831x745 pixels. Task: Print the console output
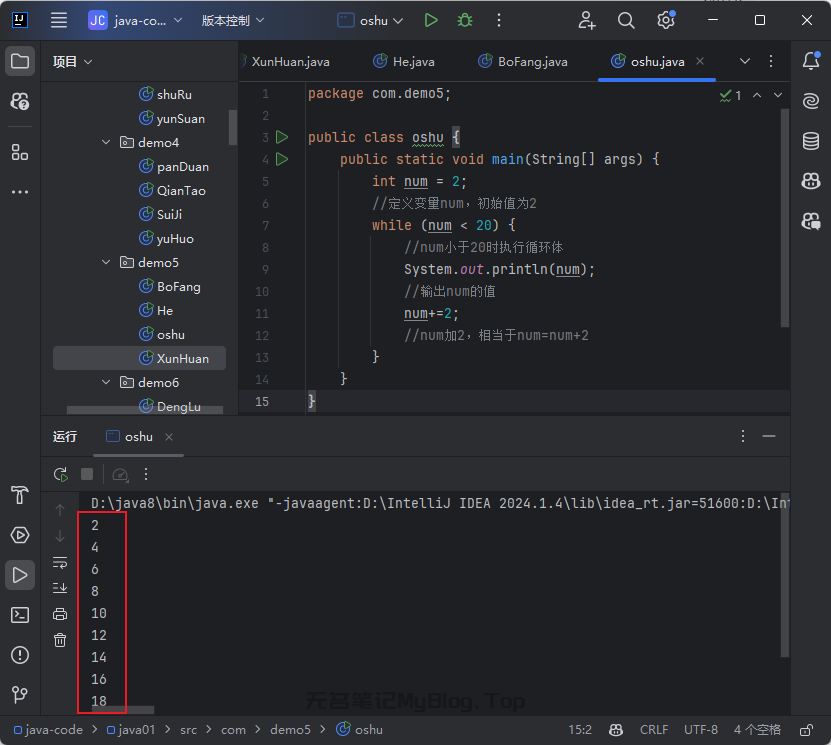[x=60, y=614]
